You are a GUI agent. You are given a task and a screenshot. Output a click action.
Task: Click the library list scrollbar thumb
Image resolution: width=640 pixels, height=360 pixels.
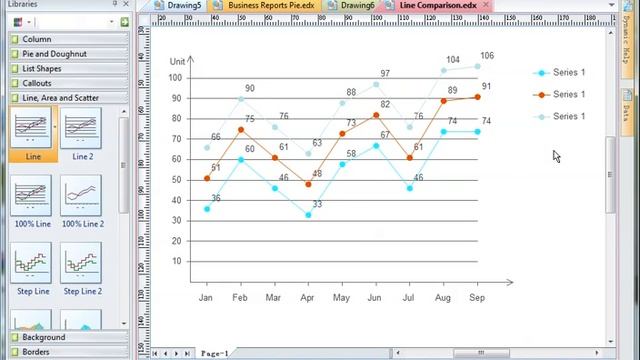(x=124, y=165)
